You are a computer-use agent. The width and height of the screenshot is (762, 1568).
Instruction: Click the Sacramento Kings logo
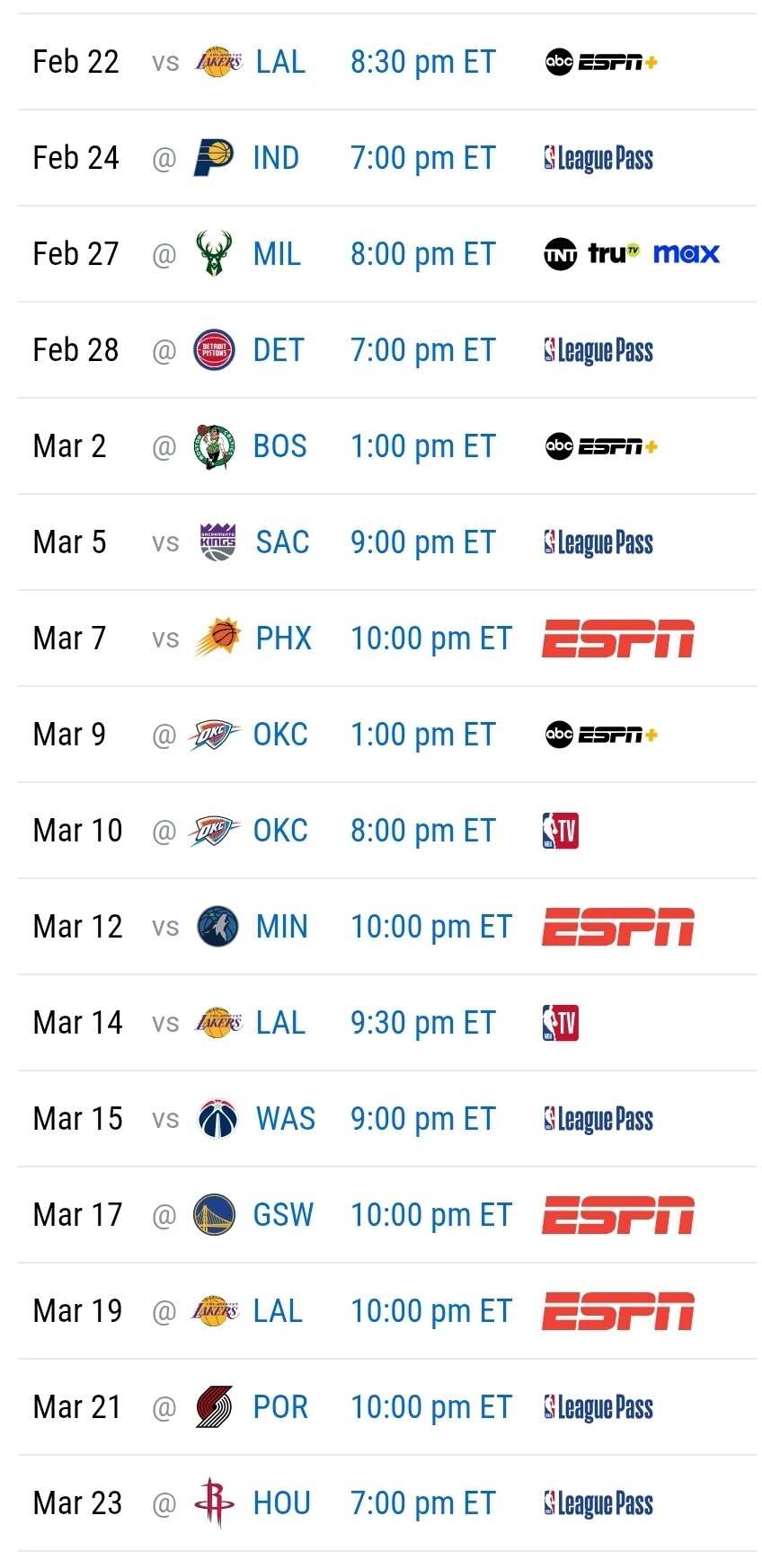pos(217,542)
